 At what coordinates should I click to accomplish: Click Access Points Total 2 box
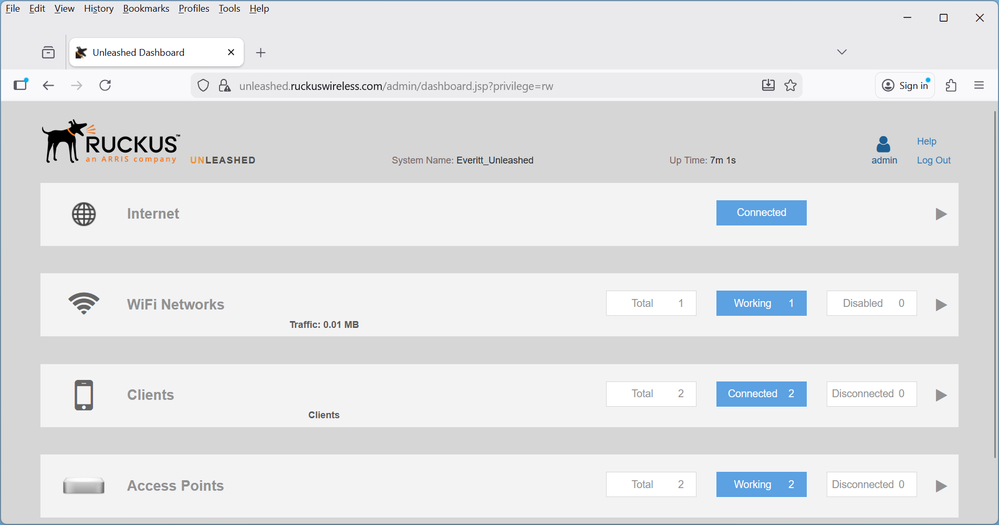[651, 485]
